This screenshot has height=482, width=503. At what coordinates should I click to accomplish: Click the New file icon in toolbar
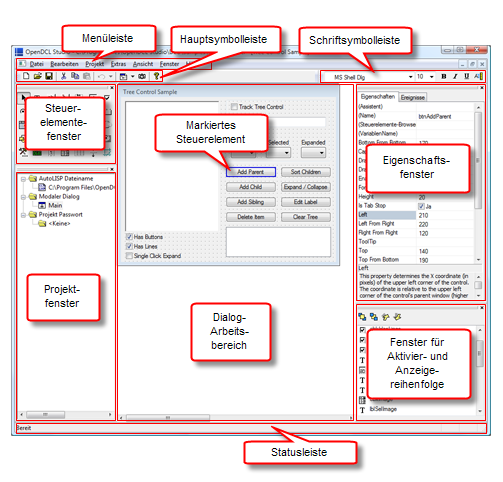tap(26, 76)
